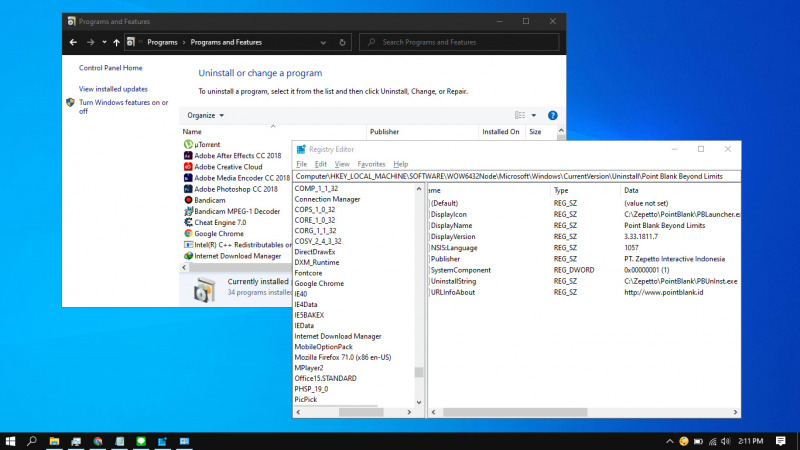This screenshot has height=450, width=800.
Task: Select Google Chrome registry key in tree
Action: coord(319,283)
